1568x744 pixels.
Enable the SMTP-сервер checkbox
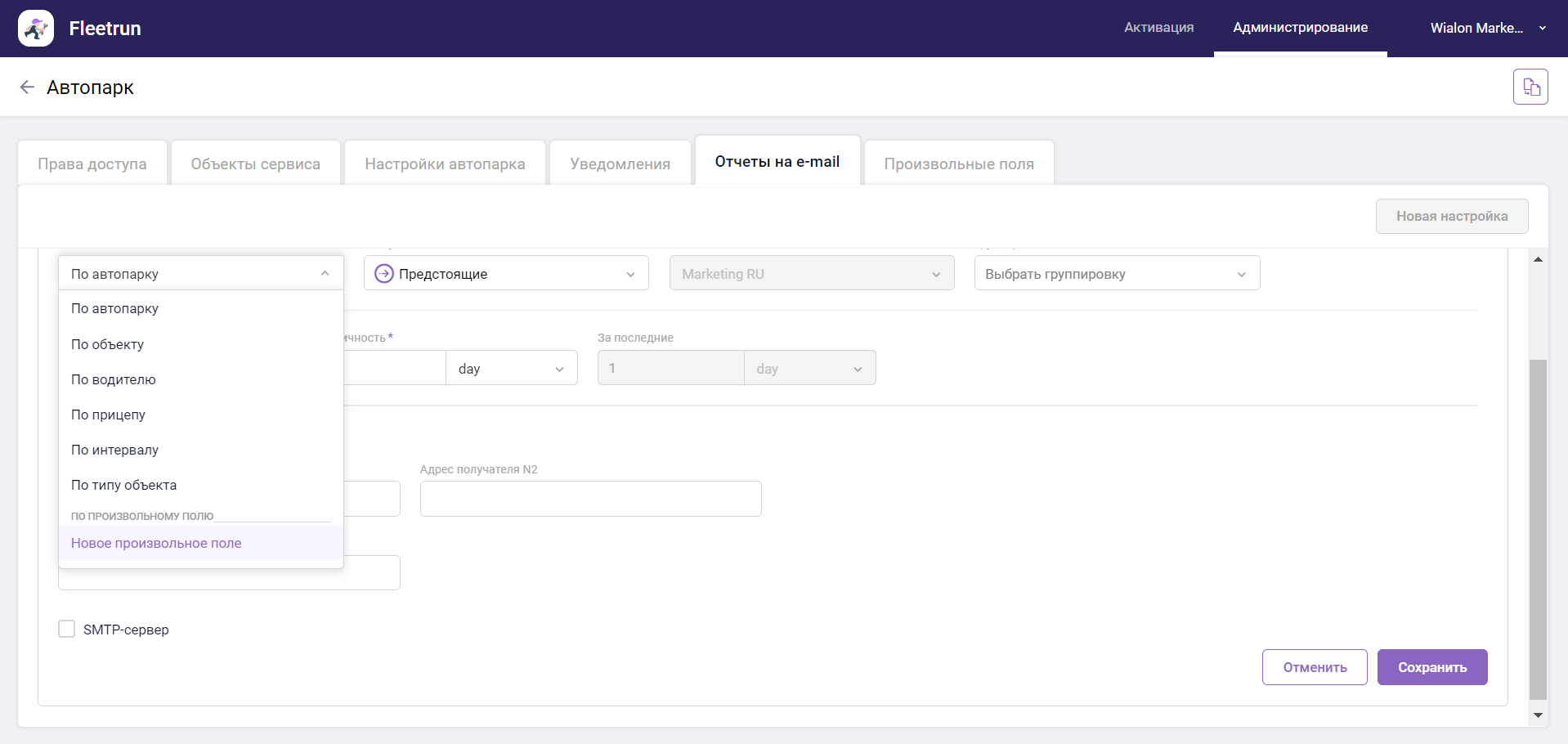coord(67,629)
